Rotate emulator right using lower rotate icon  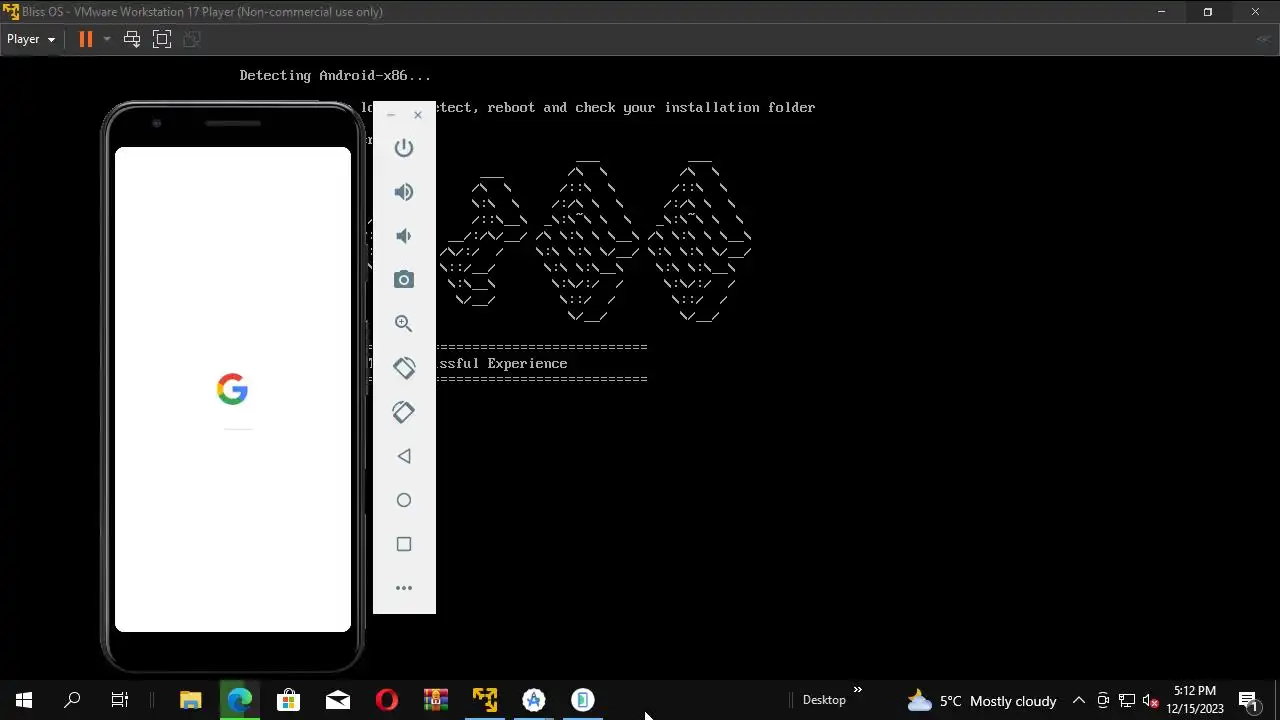coord(404,412)
